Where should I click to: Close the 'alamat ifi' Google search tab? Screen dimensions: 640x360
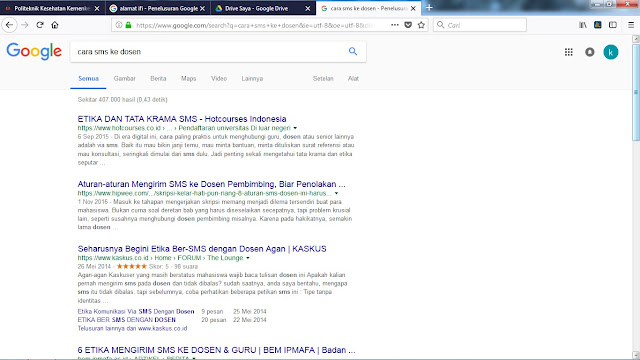(202, 8)
